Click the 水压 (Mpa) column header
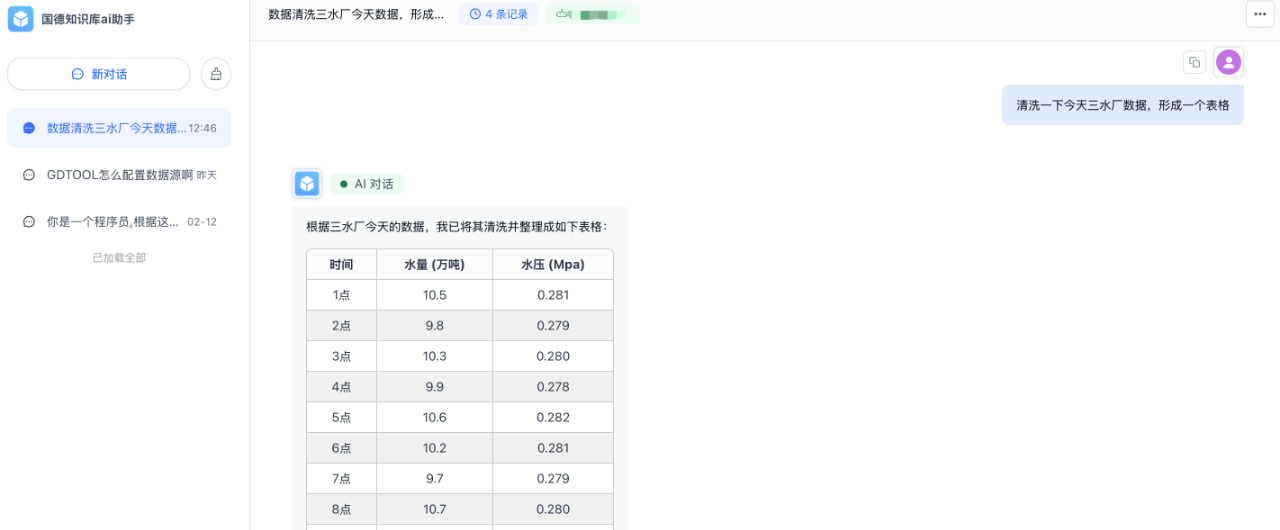This screenshot has height=530, width=1280. tap(552, 265)
